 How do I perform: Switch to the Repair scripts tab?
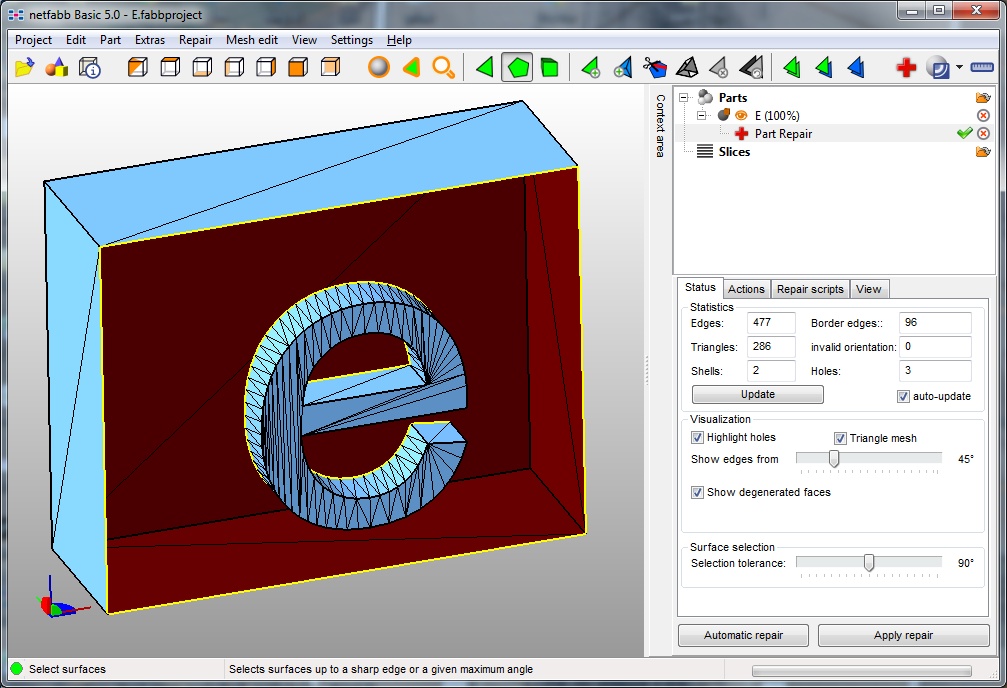810,289
